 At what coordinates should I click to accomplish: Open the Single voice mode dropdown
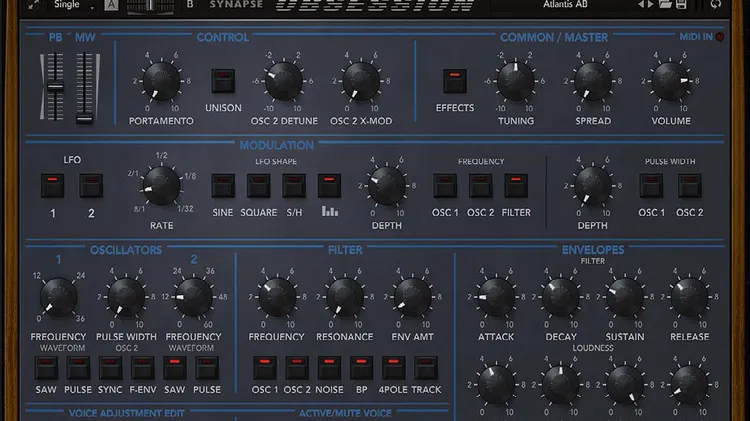[x=75, y=5]
